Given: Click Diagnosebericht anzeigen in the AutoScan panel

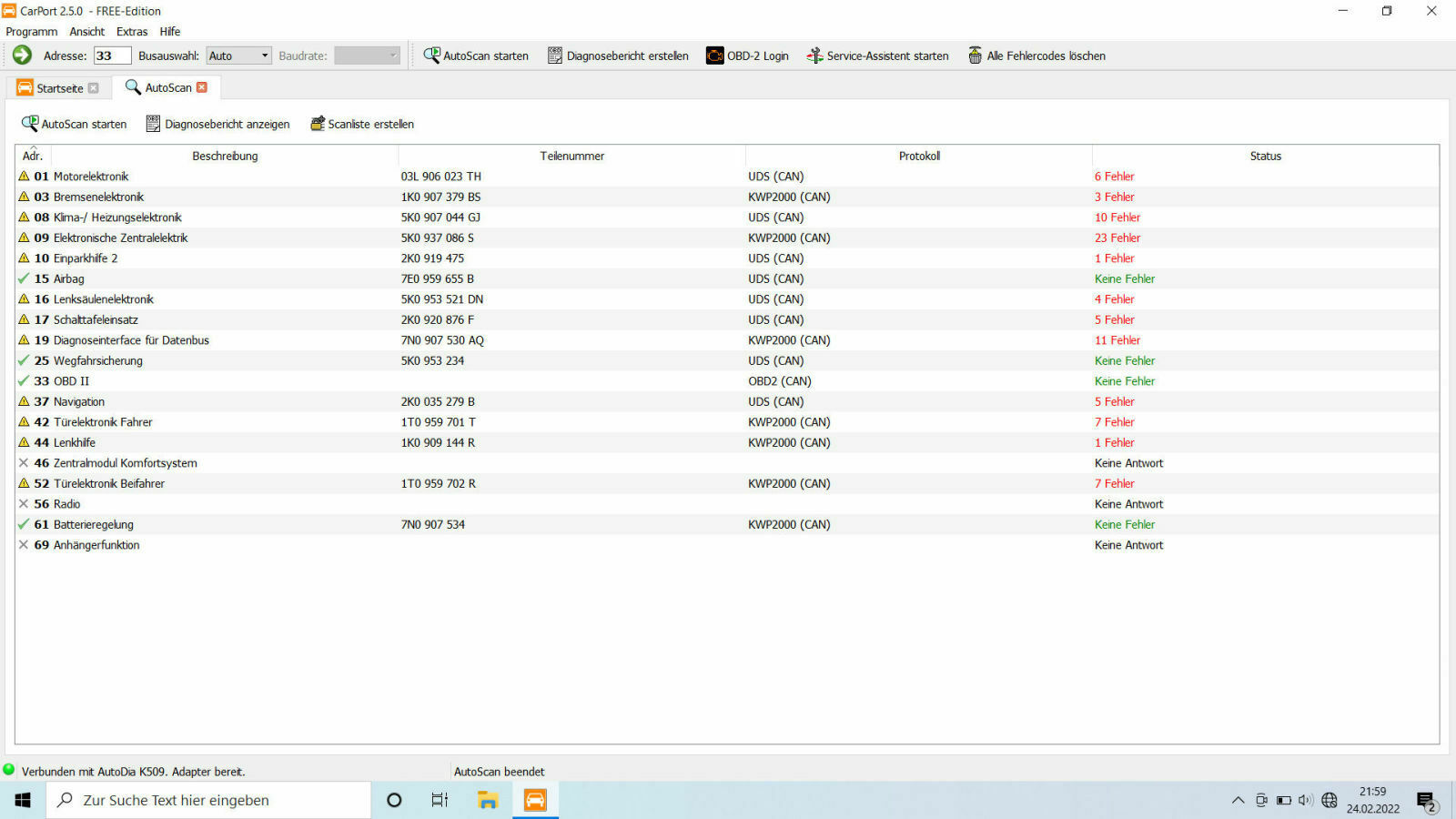Looking at the screenshot, I should pos(218,124).
